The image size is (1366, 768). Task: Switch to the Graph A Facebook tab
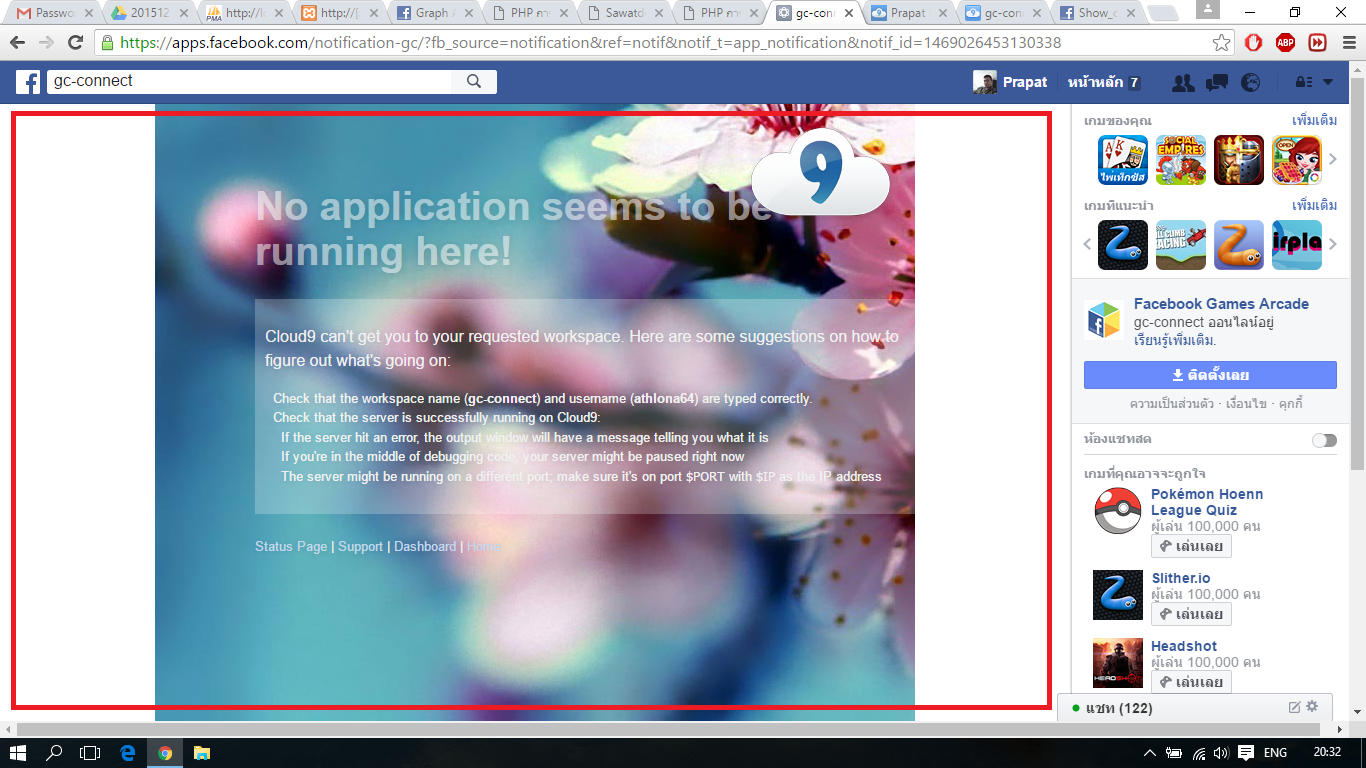point(434,13)
